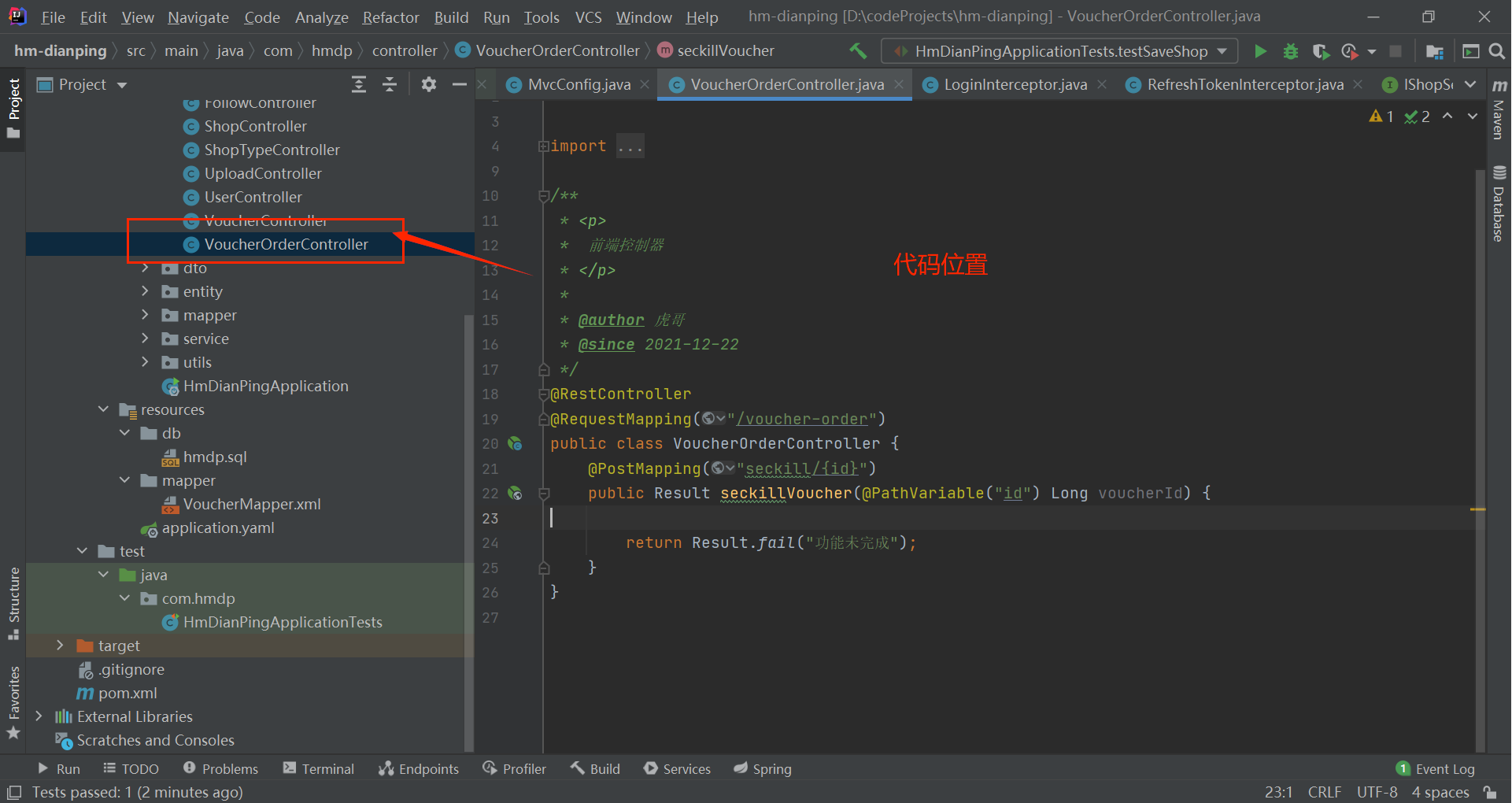Open the Maven tool window
Image resolution: width=1512 pixels, height=803 pixels.
click(1499, 109)
